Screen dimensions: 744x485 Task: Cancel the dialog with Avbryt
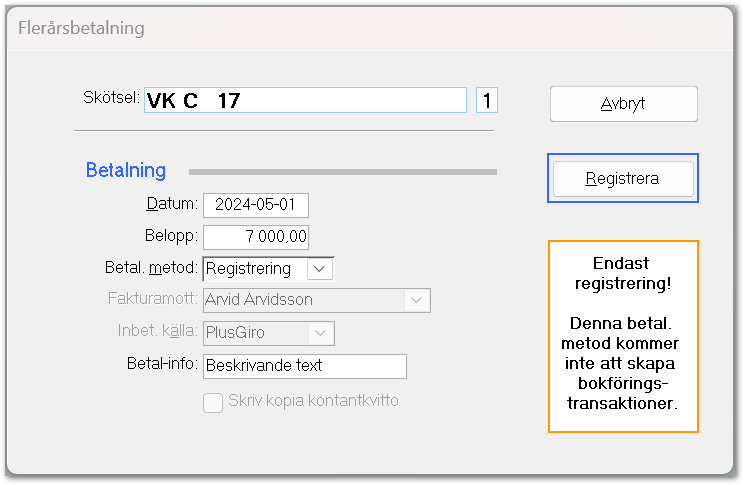[x=623, y=103]
